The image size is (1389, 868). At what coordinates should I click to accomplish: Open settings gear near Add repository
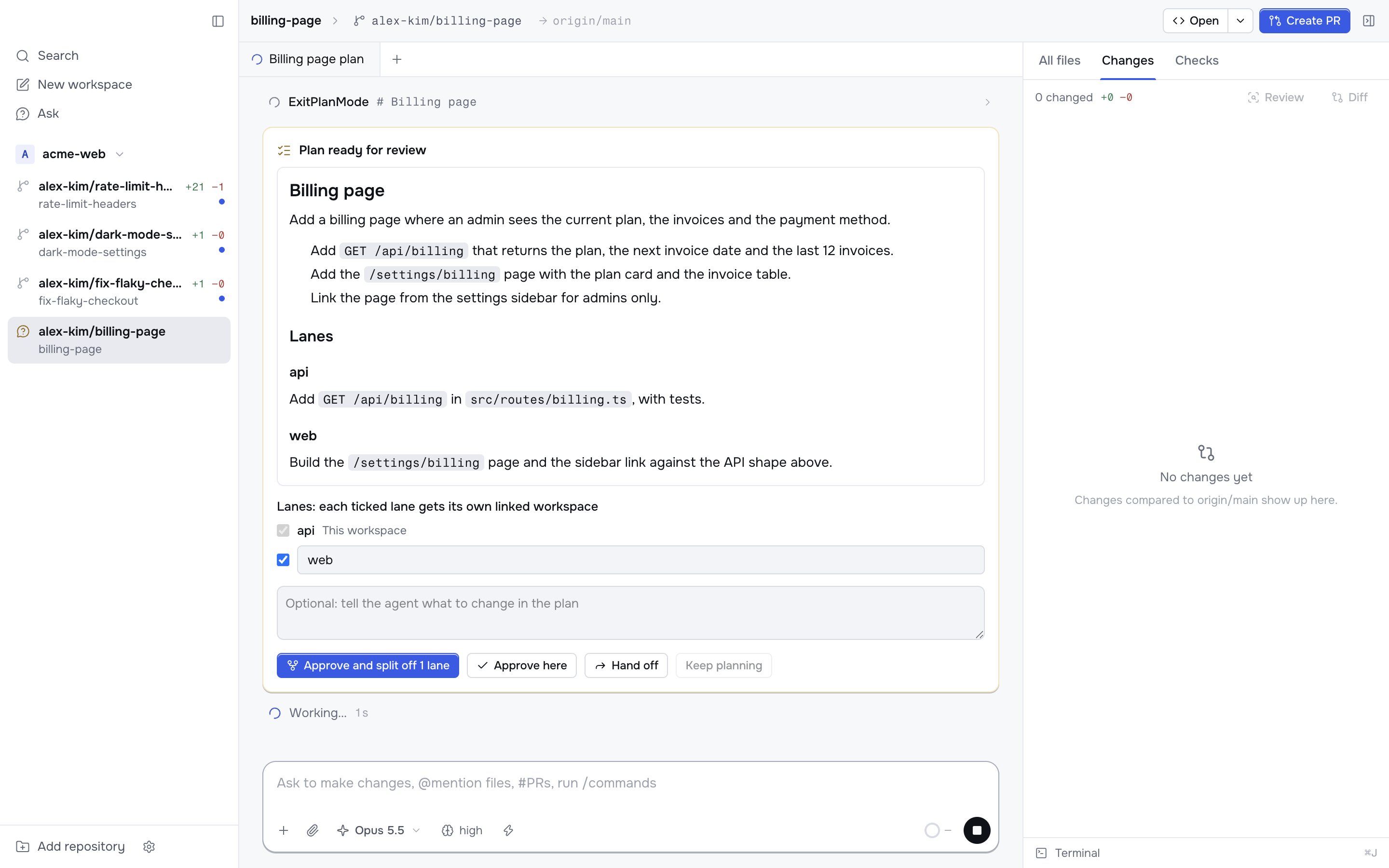coord(149,847)
